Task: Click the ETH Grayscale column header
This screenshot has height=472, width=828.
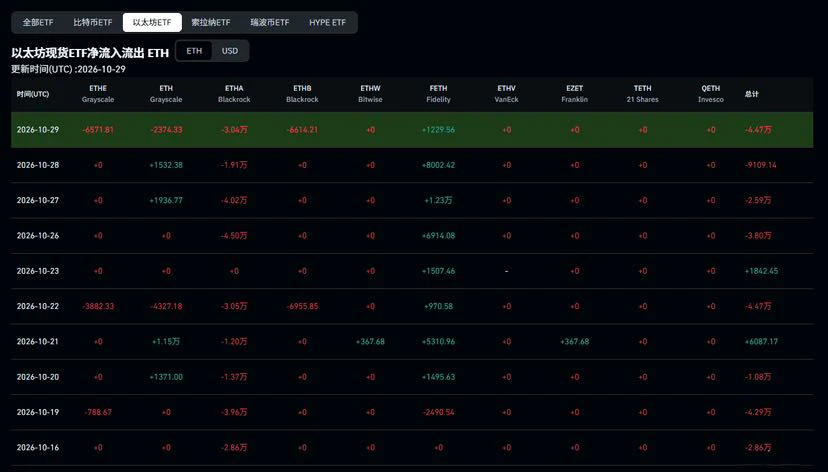Action: pyautogui.click(x=166, y=94)
